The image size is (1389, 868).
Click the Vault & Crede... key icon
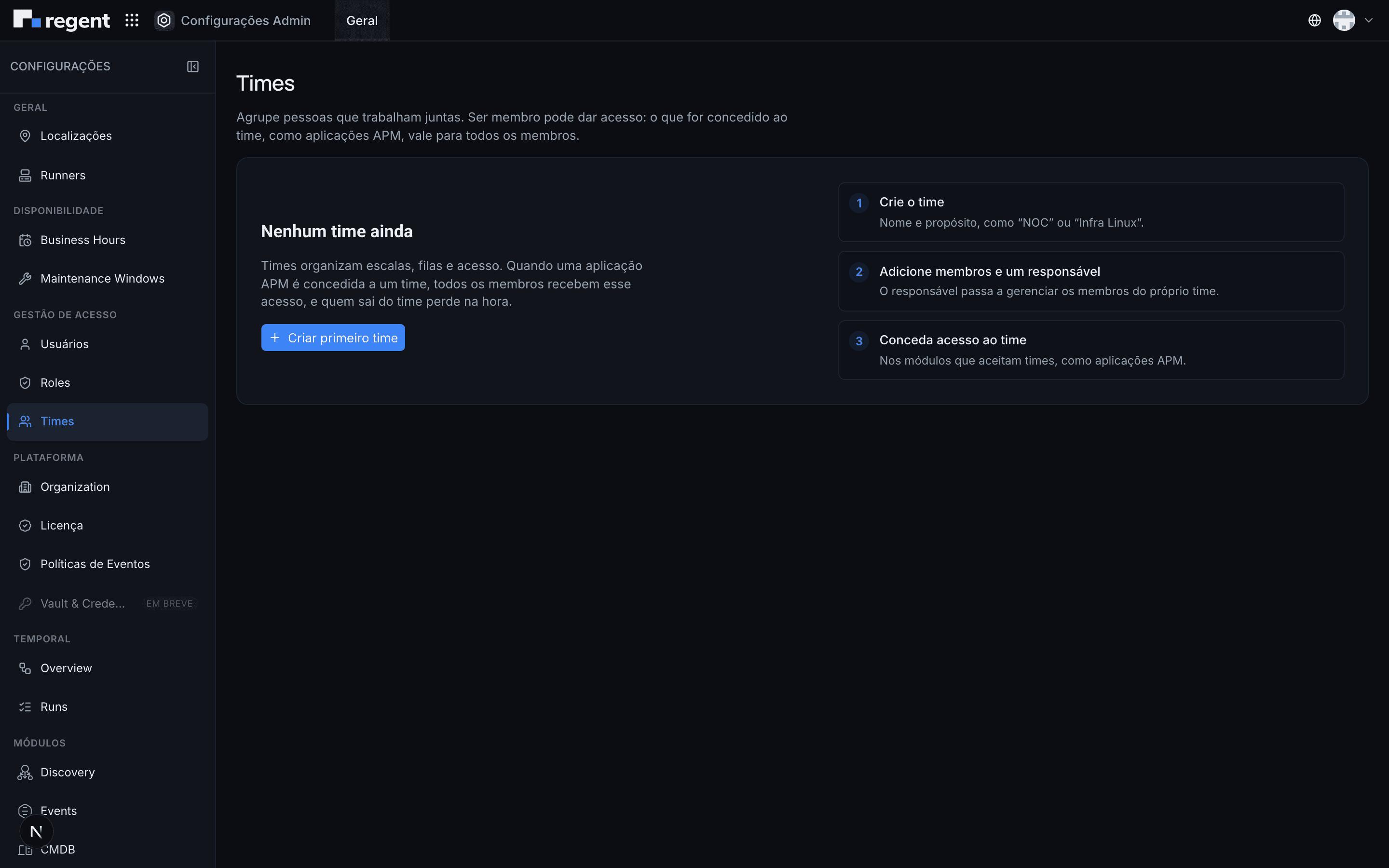[25, 603]
